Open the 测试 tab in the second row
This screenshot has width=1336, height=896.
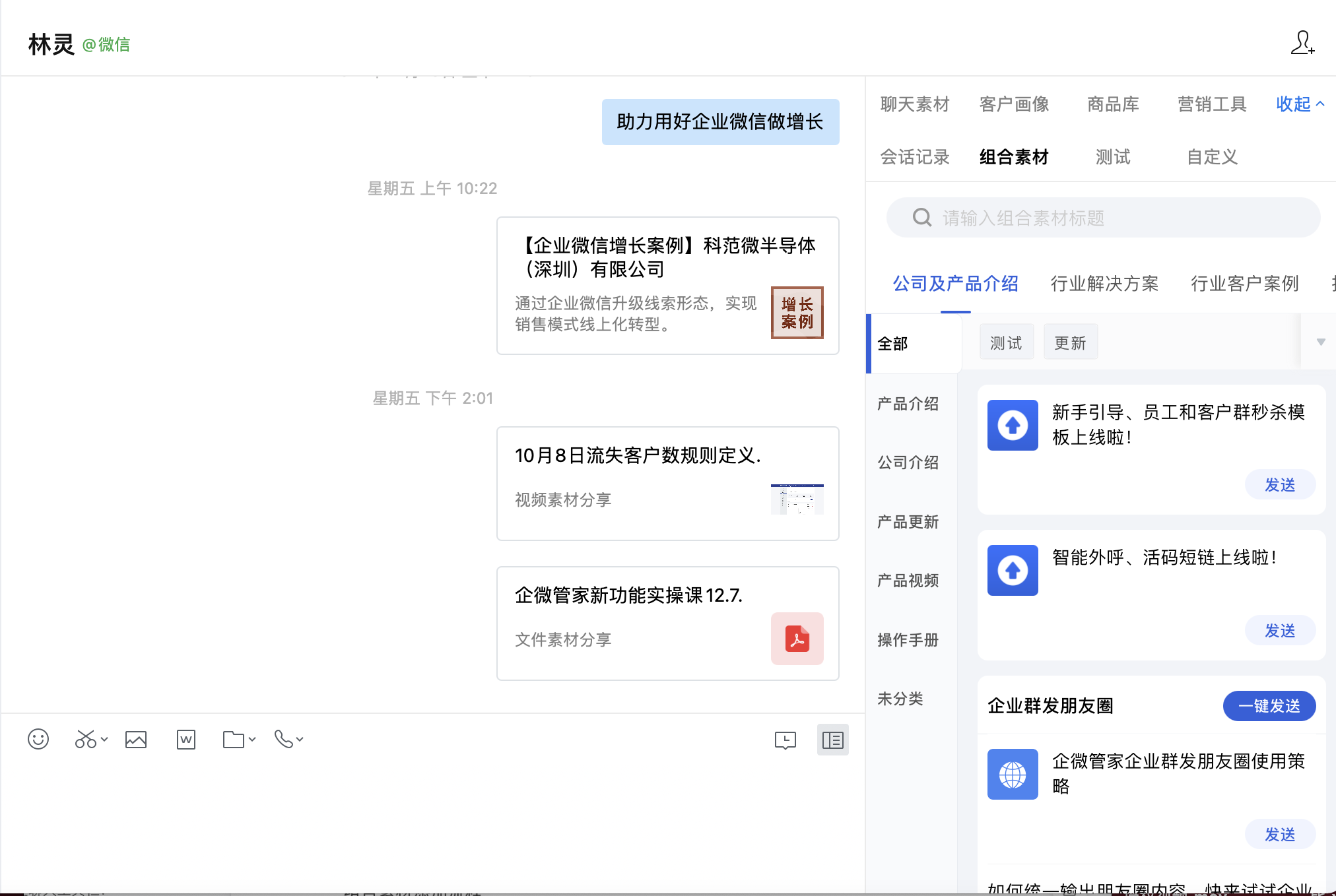pyautogui.click(x=1113, y=156)
